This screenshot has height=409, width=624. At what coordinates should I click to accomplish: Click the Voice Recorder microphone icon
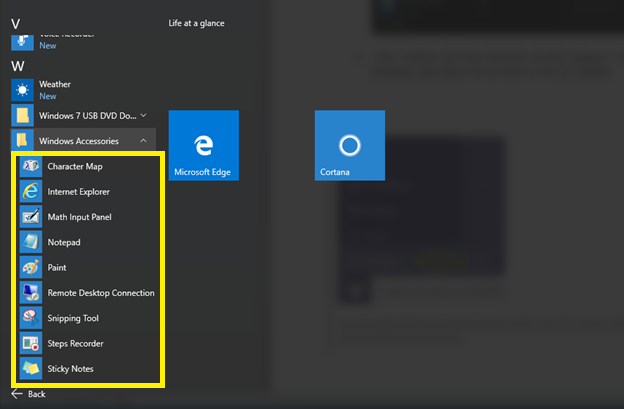click(22, 43)
